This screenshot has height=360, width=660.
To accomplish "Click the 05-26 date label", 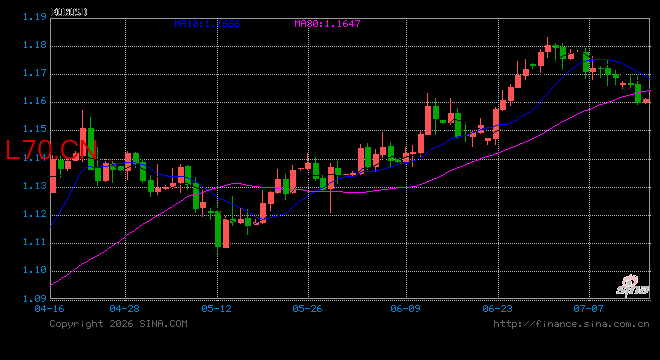I will coord(307,309).
